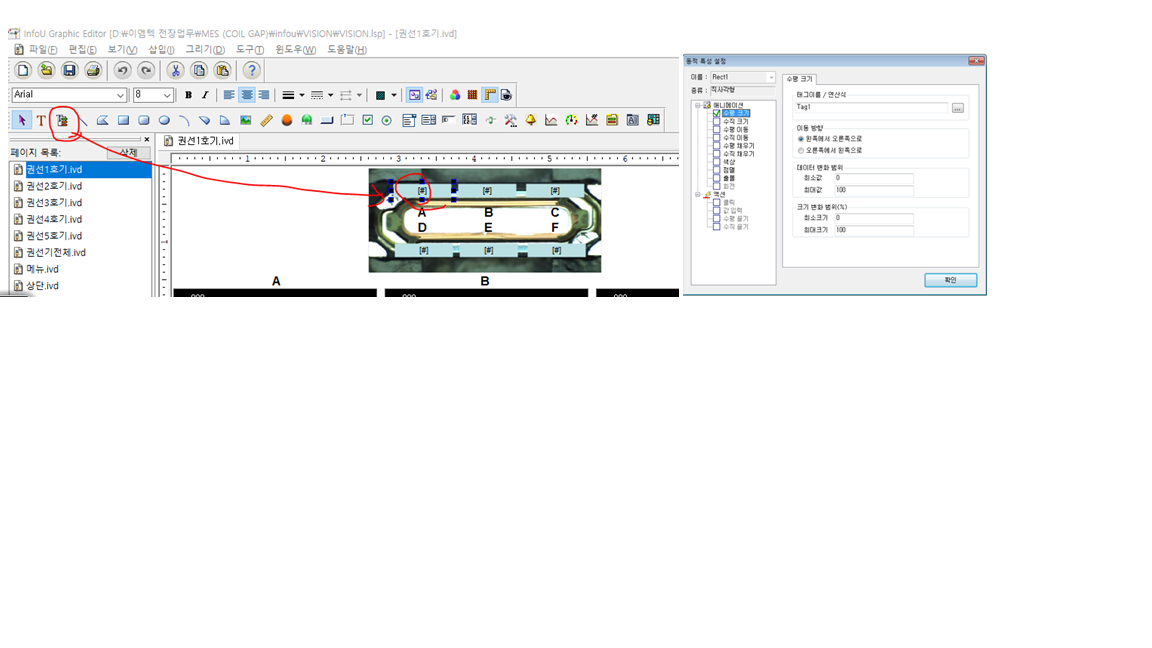Click the Undo arrow icon
This screenshot has width=1152, height=648.
pos(122,70)
